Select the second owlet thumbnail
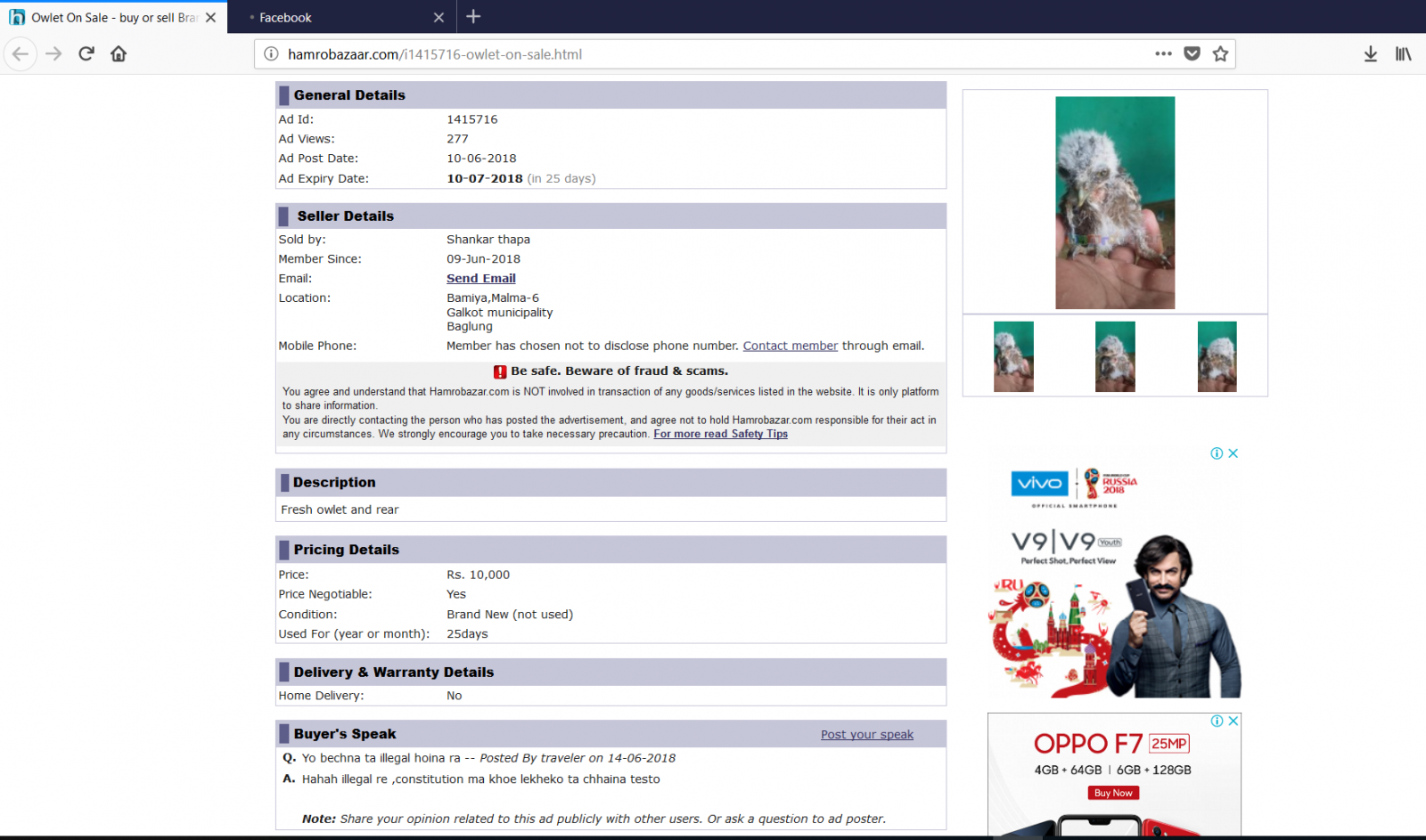Screen dimensions: 1426x840 (x=1115, y=356)
